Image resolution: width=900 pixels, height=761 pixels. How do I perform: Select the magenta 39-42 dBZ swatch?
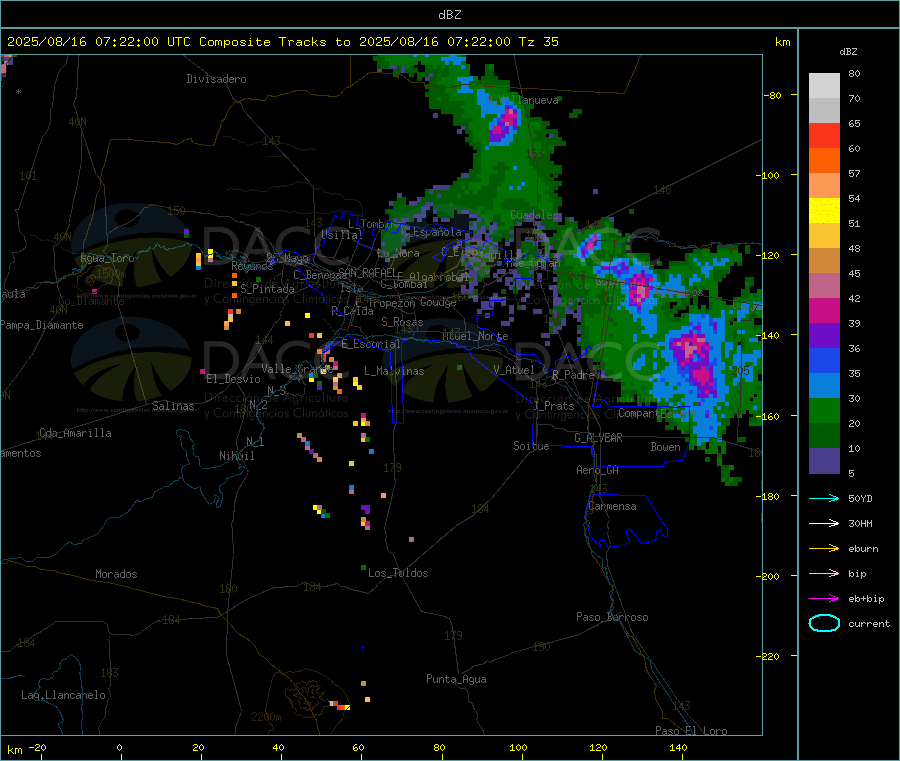(824, 310)
